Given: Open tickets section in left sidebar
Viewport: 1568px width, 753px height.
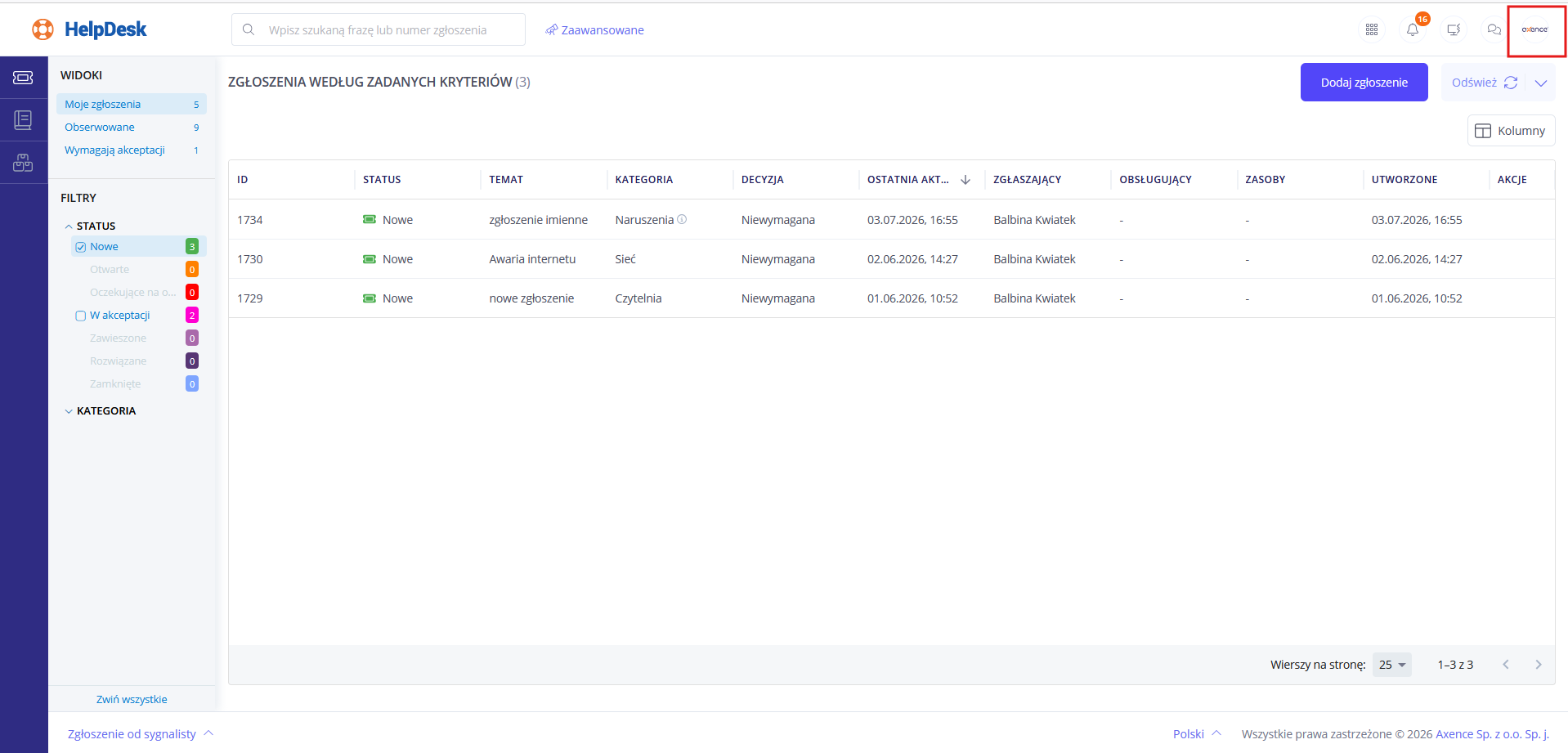Looking at the screenshot, I should (23, 78).
